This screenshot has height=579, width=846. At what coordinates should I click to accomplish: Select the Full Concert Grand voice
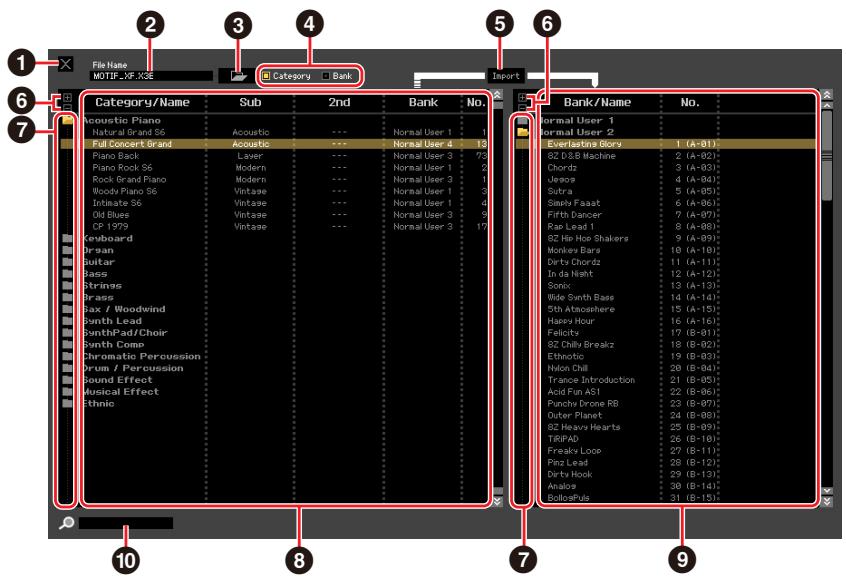click(x=132, y=144)
